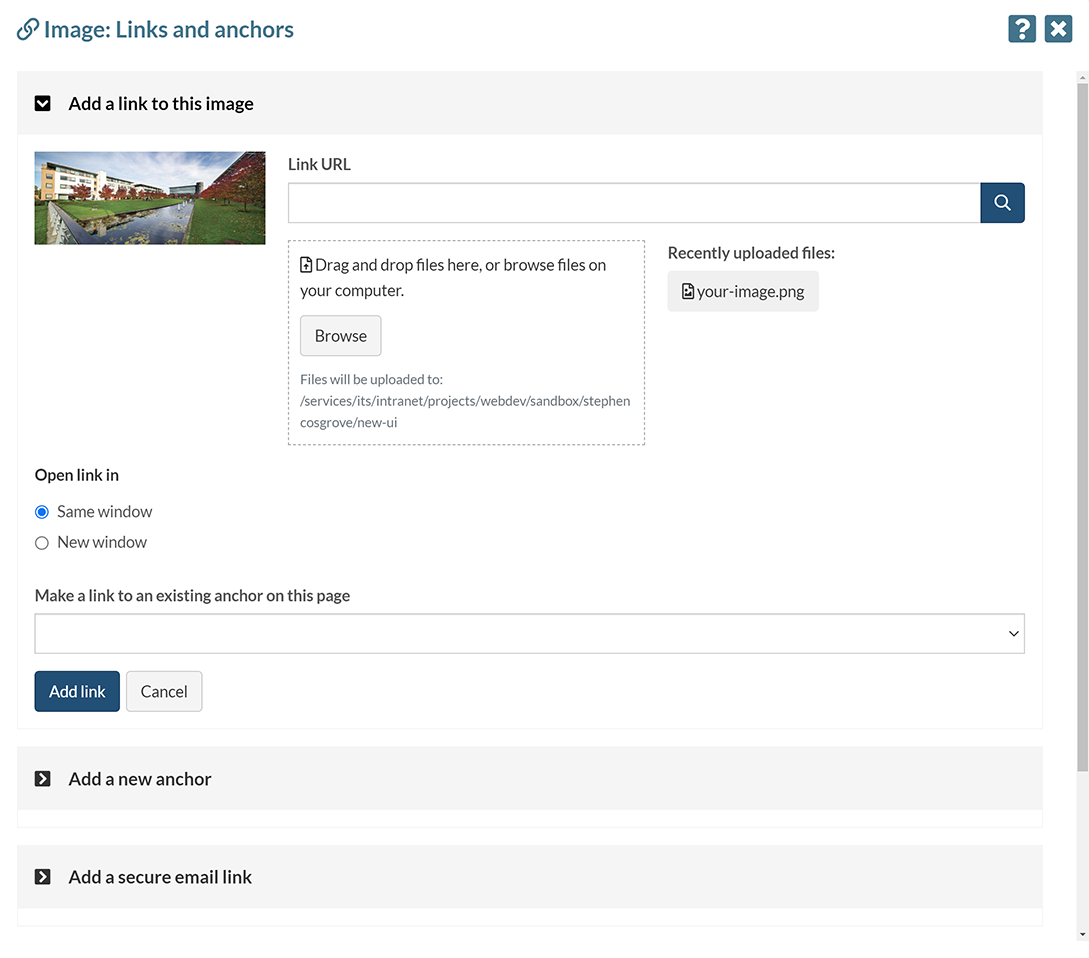
Task: Click the file icon on your-image.png
Action: pyautogui.click(x=688, y=292)
